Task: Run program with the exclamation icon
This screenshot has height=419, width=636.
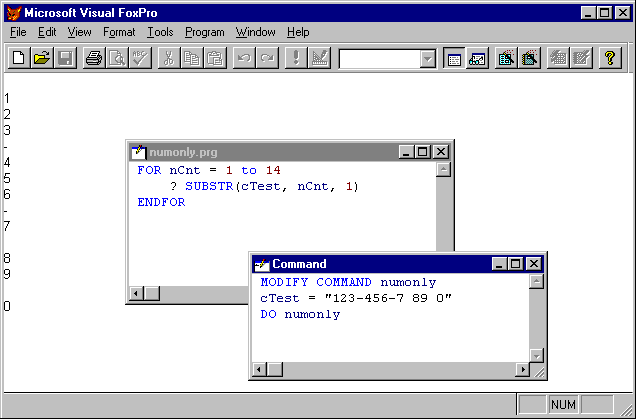Action: (x=296, y=58)
